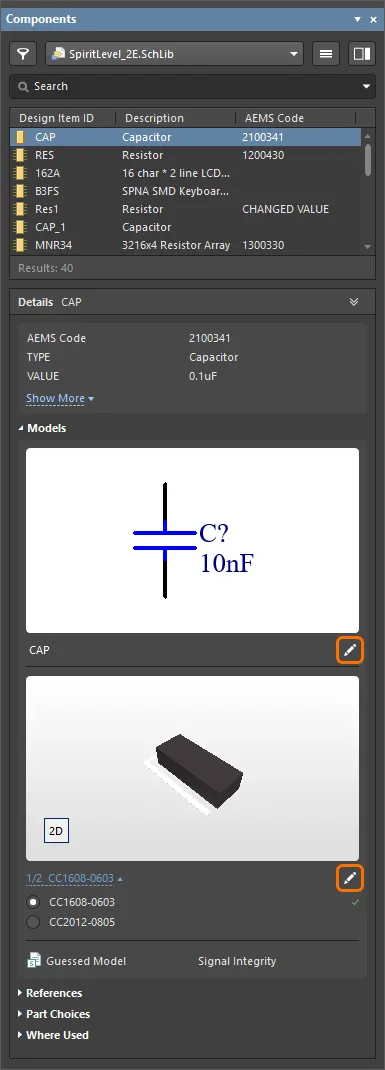This screenshot has height=1070, width=385.
Task: Sort by the Description column header
Action: pos(154,118)
